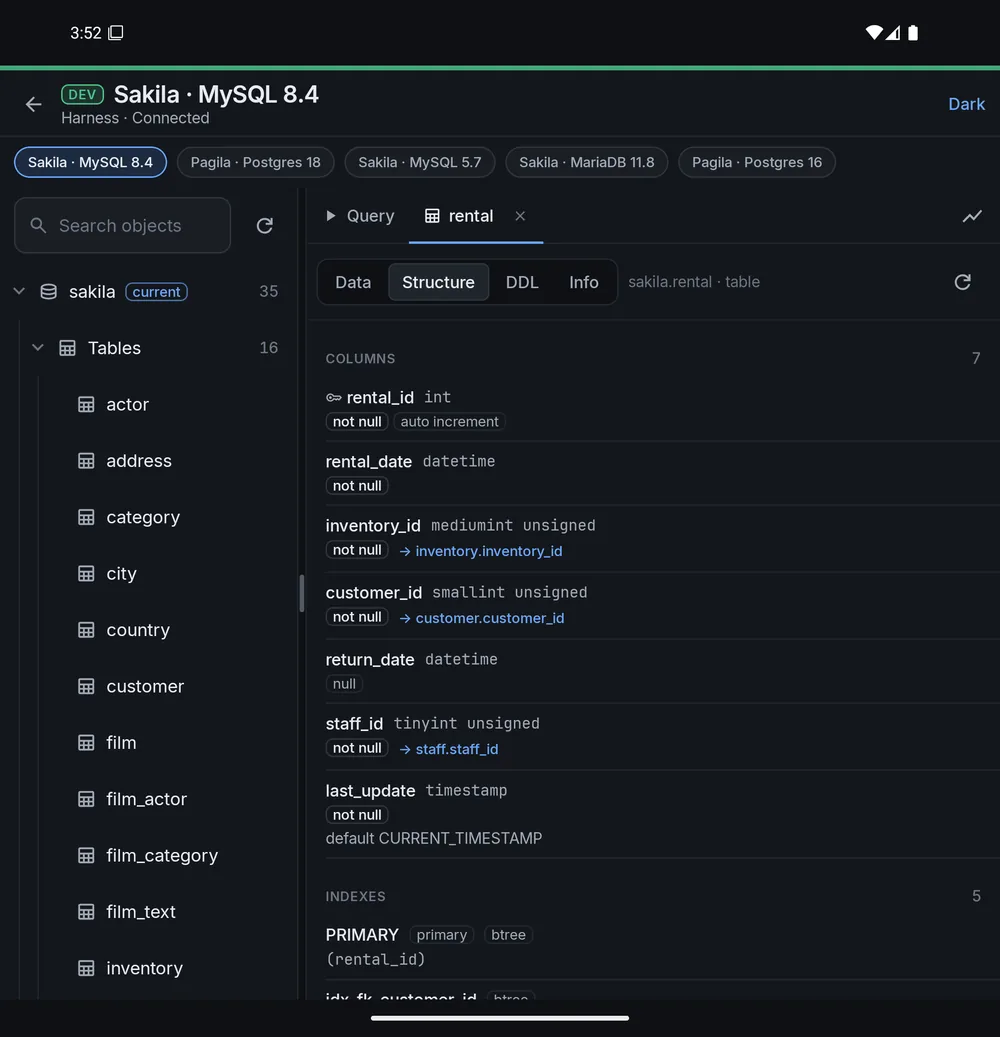Click the film table icon
This screenshot has height=1037, width=1000.
(86, 743)
